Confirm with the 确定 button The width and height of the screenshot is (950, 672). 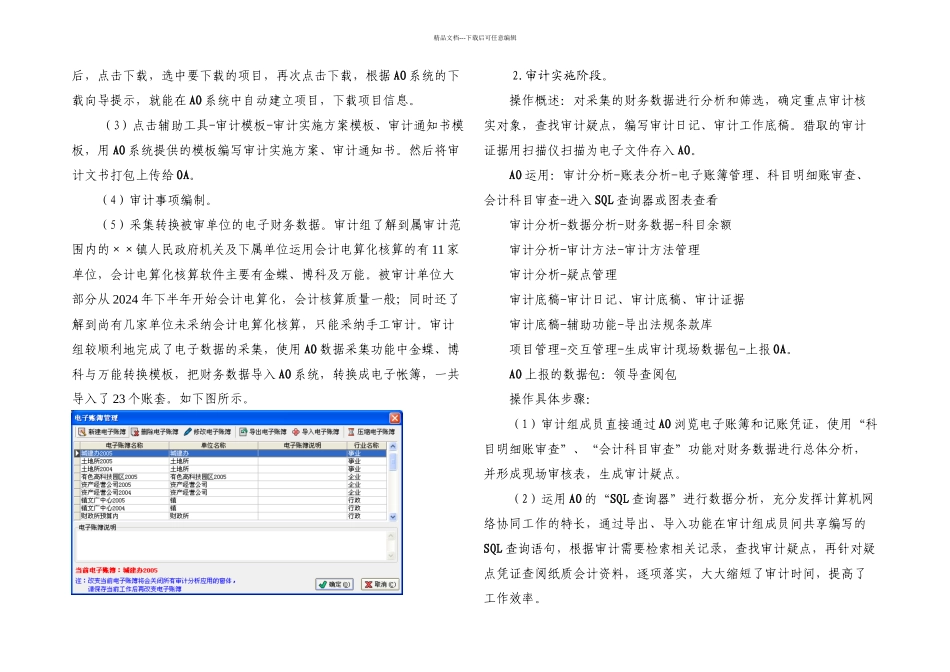pyautogui.click(x=334, y=584)
